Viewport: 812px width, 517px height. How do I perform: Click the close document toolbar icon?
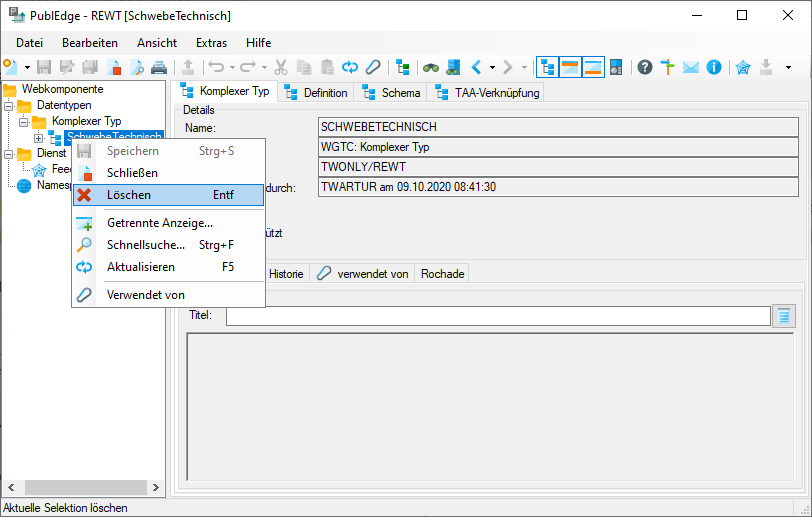pos(114,67)
